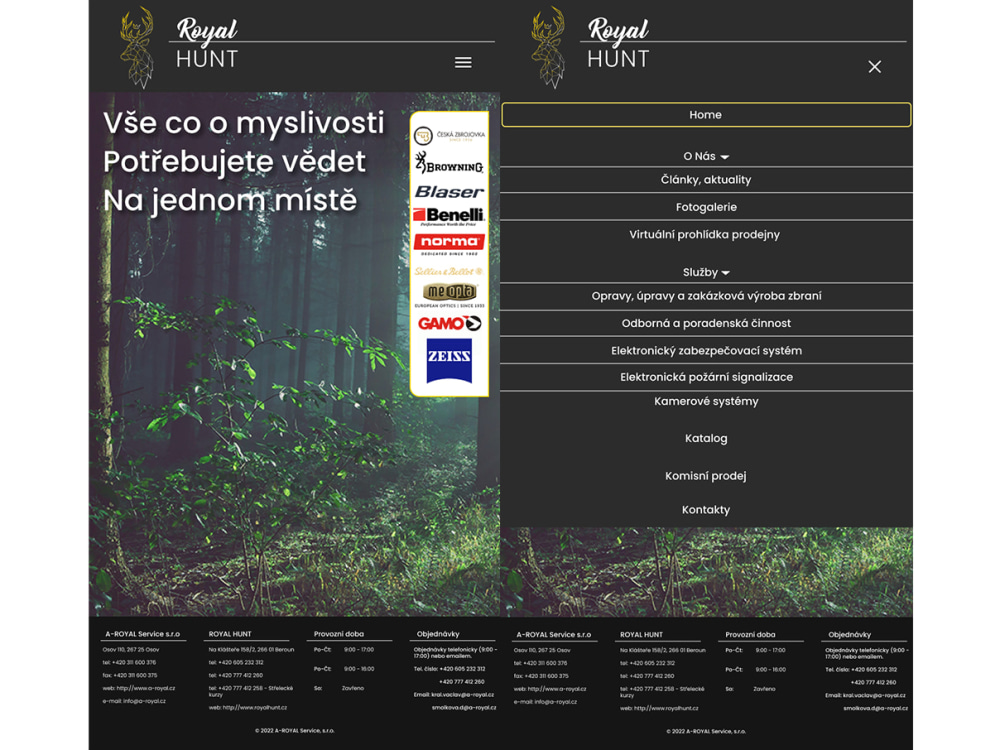Select Home in the open menu

pos(706,115)
